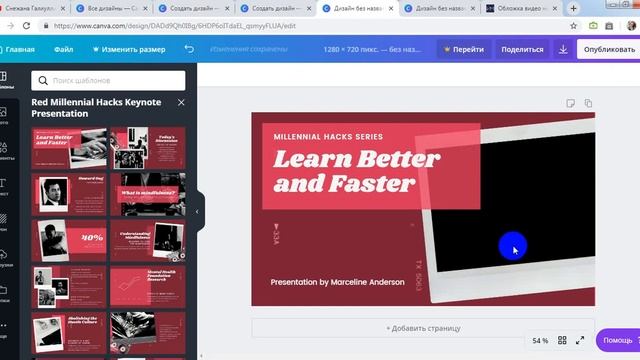This screenshot has height=360, width=640.
Task: Click the Перейти button
Action: pyautogui.click(x=464, y=49)
